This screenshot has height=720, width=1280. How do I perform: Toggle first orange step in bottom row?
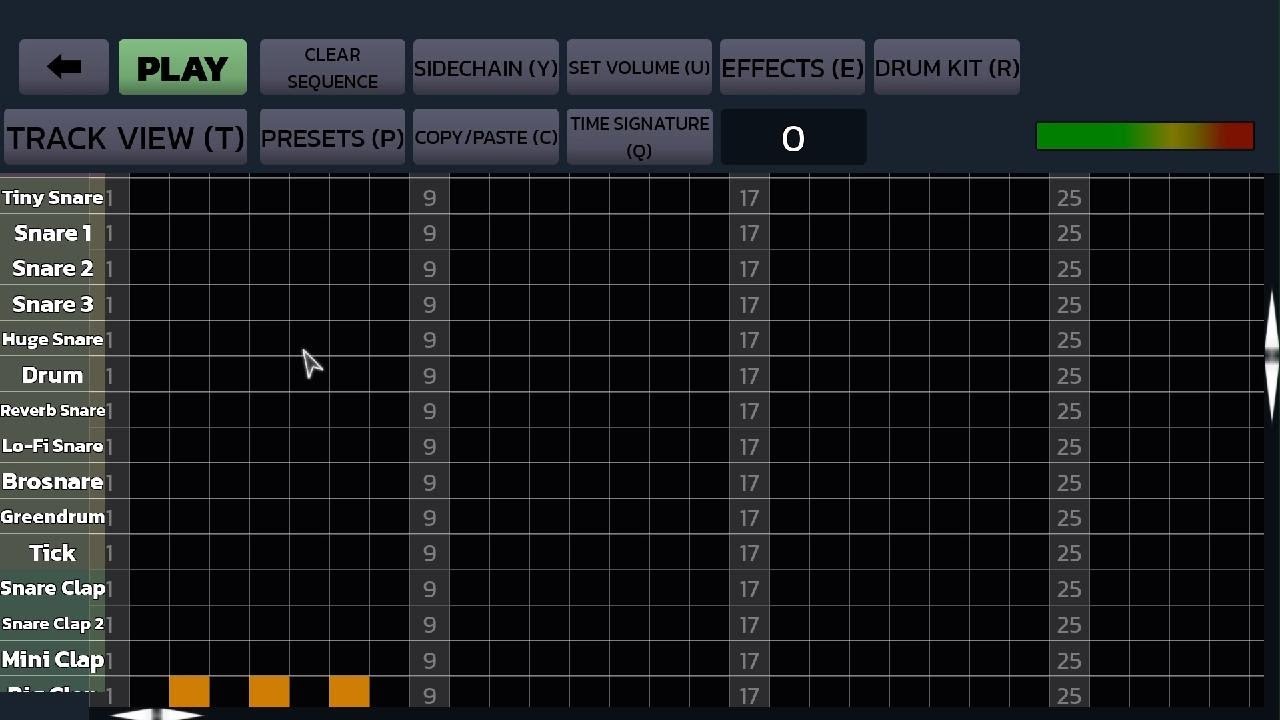click(189, 692)
